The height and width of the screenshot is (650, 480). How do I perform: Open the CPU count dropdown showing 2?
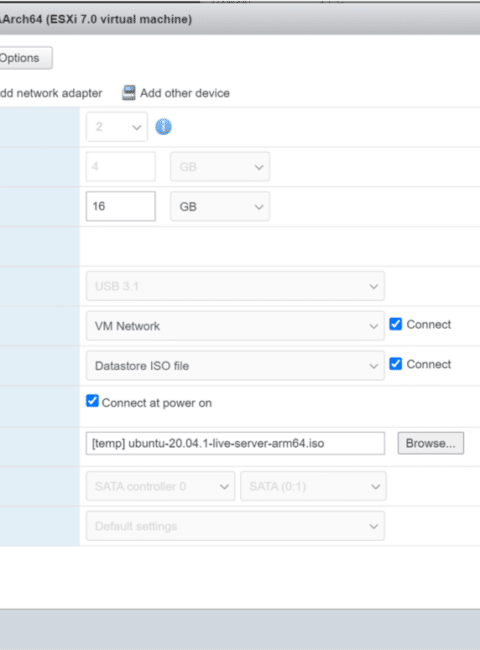[116, 127]
